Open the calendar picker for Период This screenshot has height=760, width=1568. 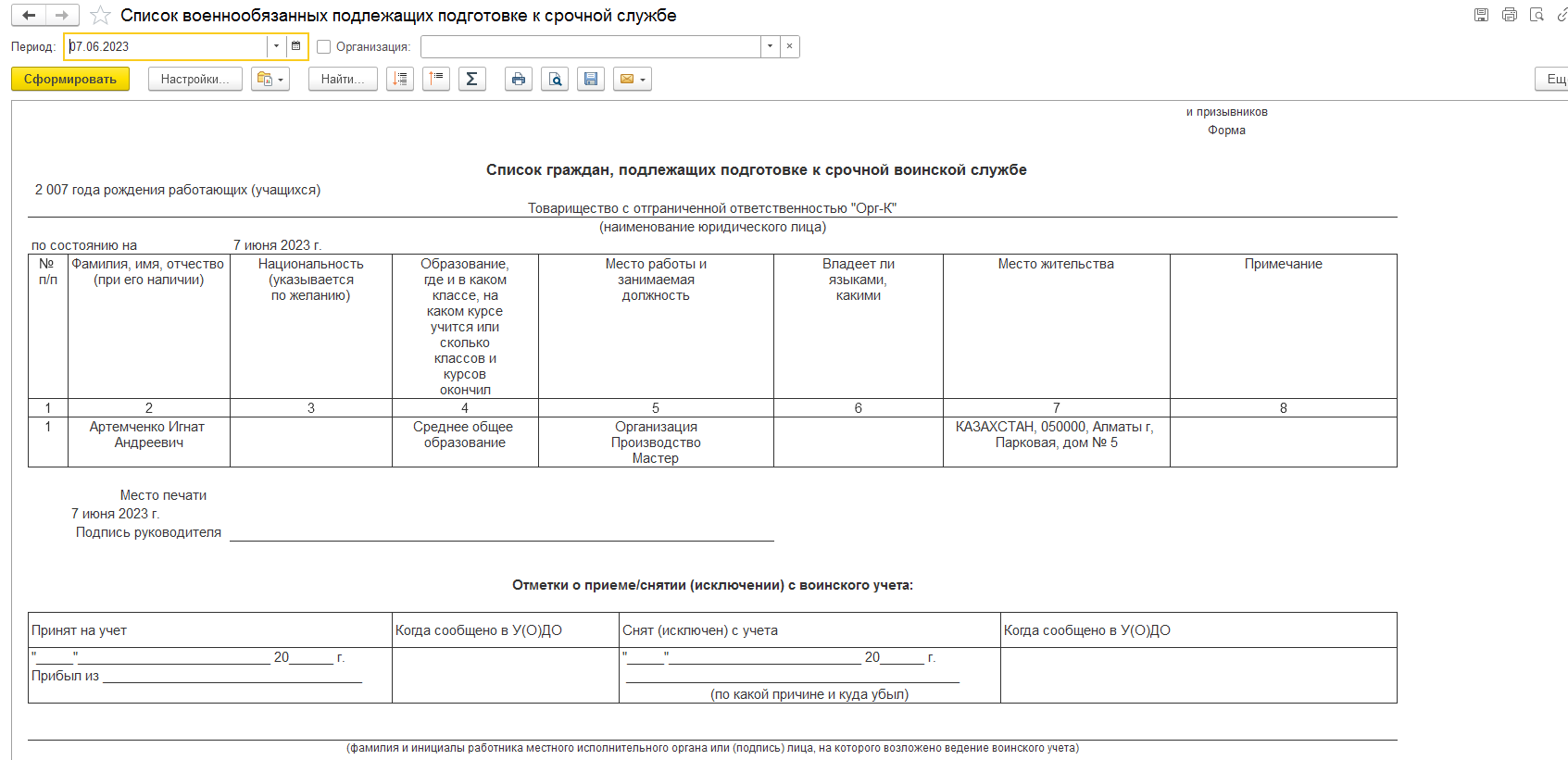(x=296, y=46)
